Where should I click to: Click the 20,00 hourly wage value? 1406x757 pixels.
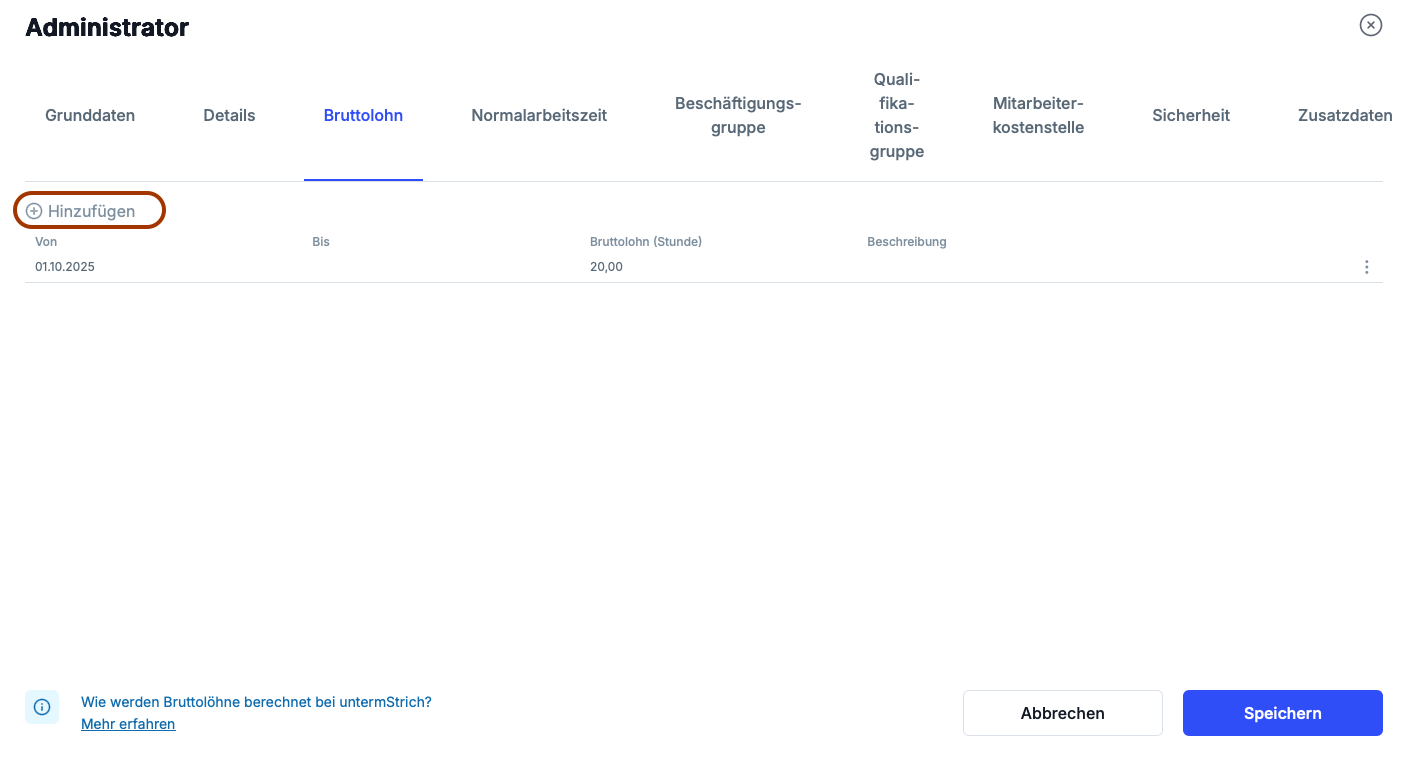point(606,267)
